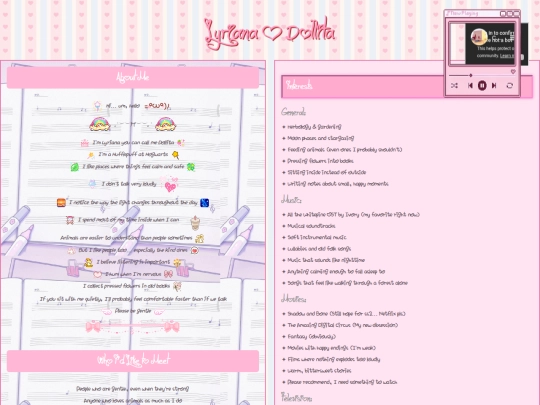Click the Movies subheading under Interests
This screenshot has height=405, width=540.
(293, 299)
